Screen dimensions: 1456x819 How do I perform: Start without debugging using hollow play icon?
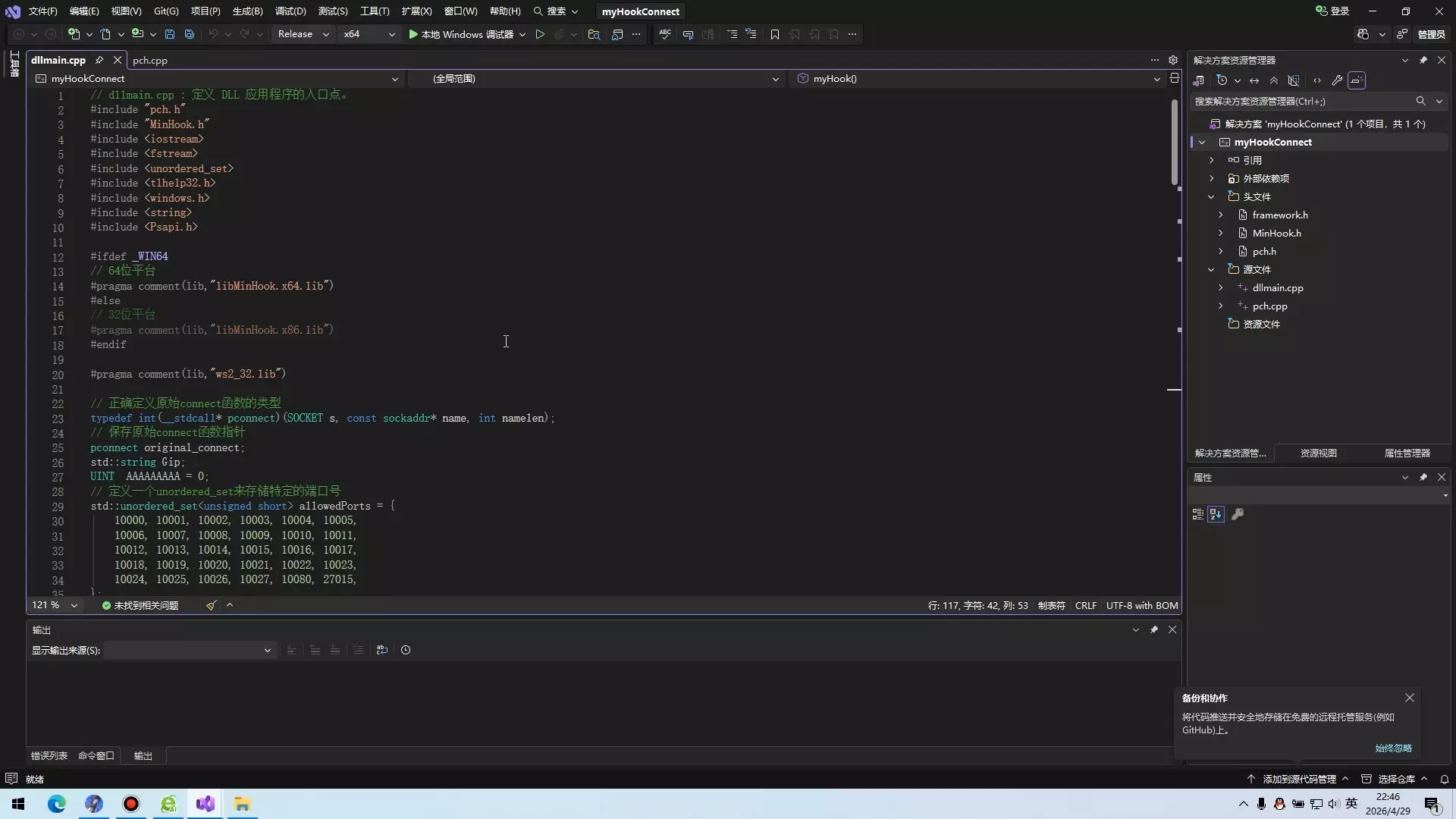540,34
